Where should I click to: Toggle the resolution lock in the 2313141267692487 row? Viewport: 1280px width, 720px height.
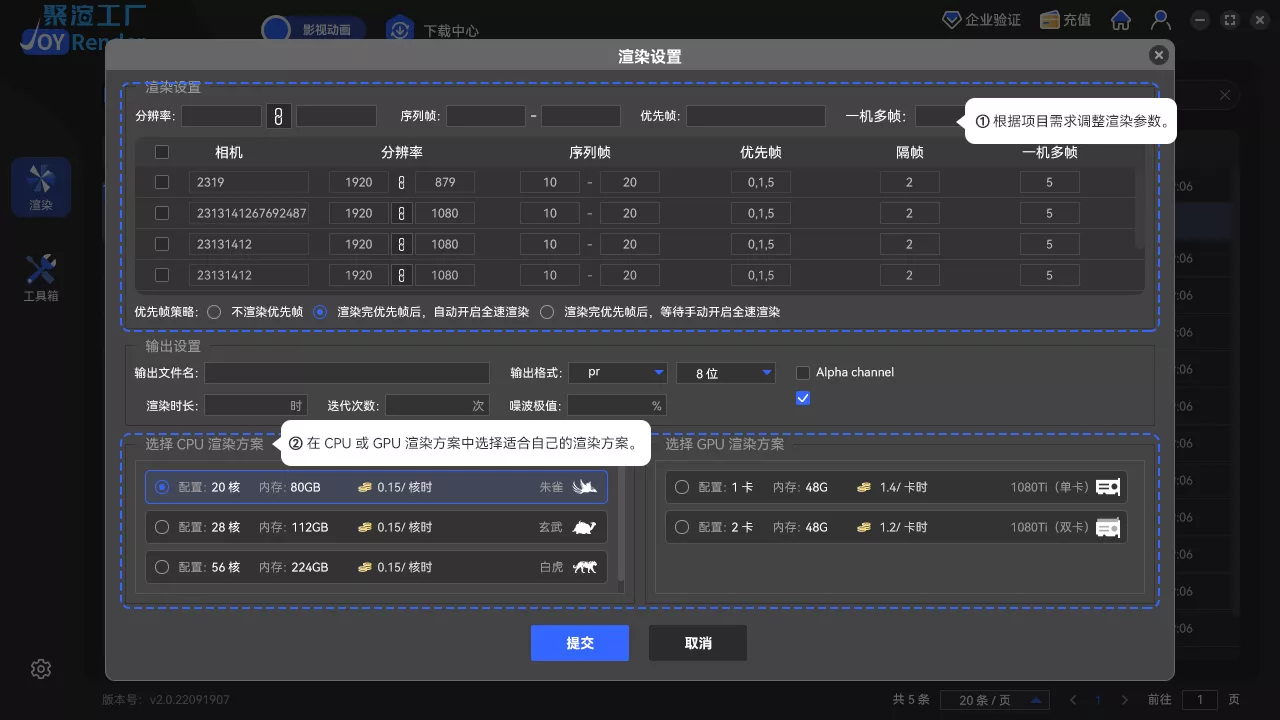point(401,213)
